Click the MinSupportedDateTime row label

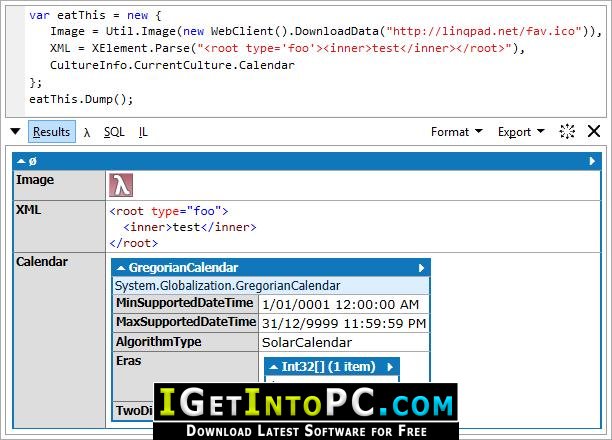pyautogui.click(x=185, y=303)
